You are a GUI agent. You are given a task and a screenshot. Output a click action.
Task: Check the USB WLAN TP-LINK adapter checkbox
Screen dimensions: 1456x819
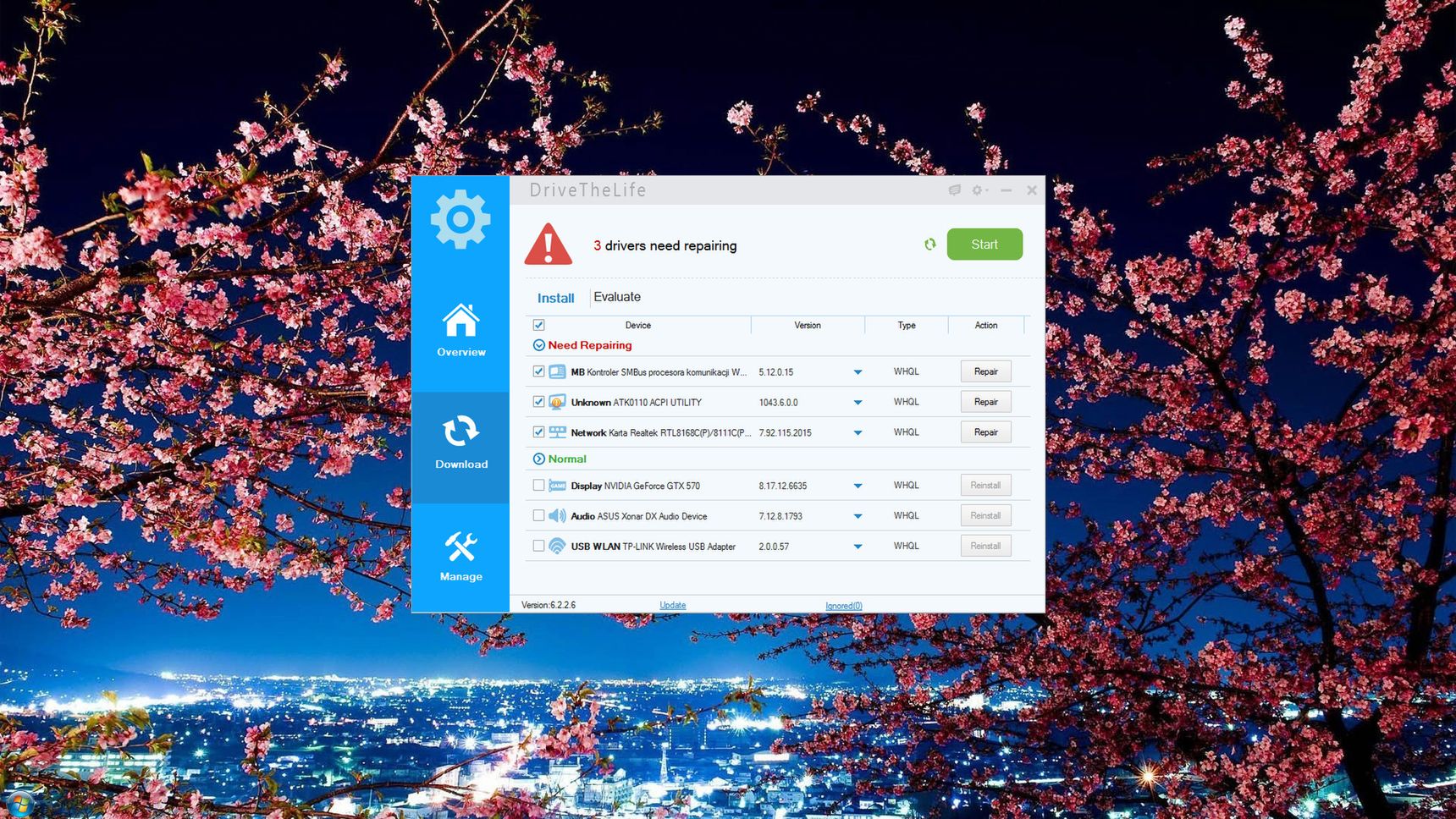coord(538,547)
